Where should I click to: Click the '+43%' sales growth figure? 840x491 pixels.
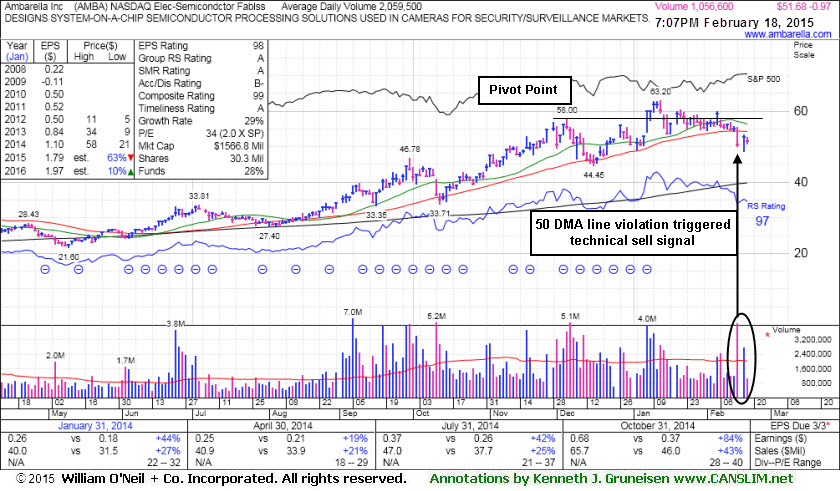[x=730, y=451]
